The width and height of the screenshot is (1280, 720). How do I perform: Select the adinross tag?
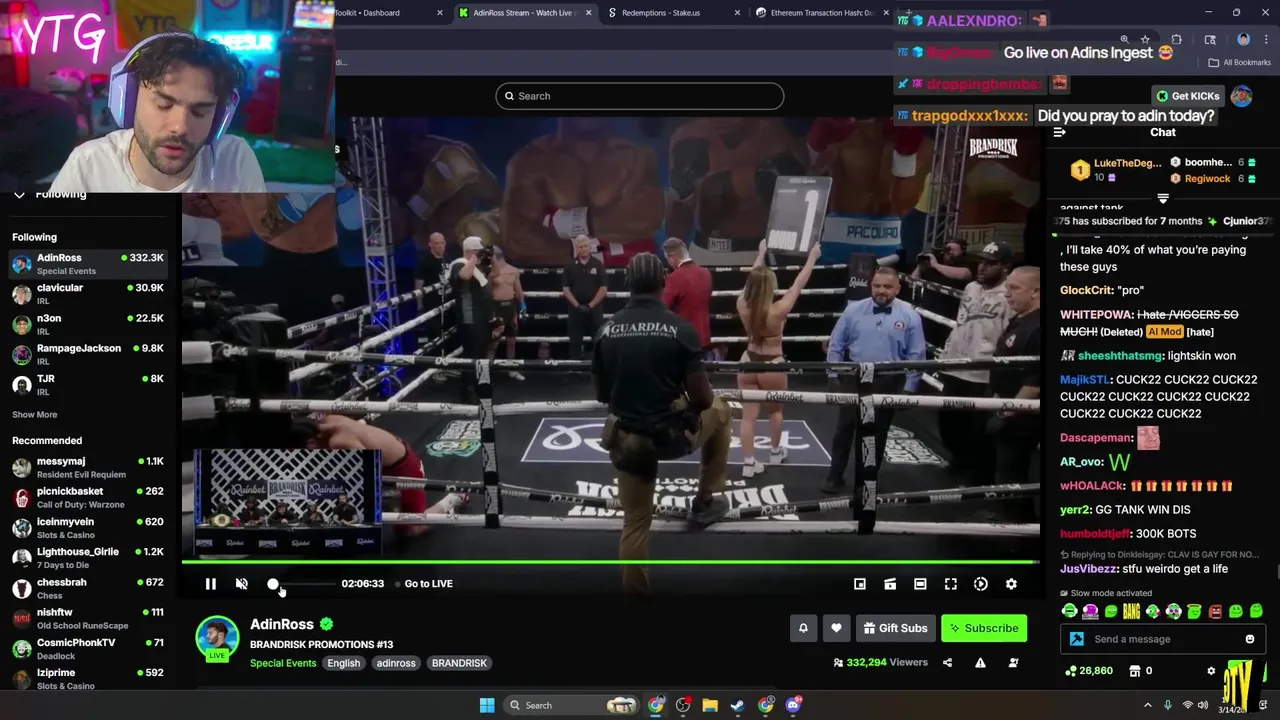(x=396, y=663)
